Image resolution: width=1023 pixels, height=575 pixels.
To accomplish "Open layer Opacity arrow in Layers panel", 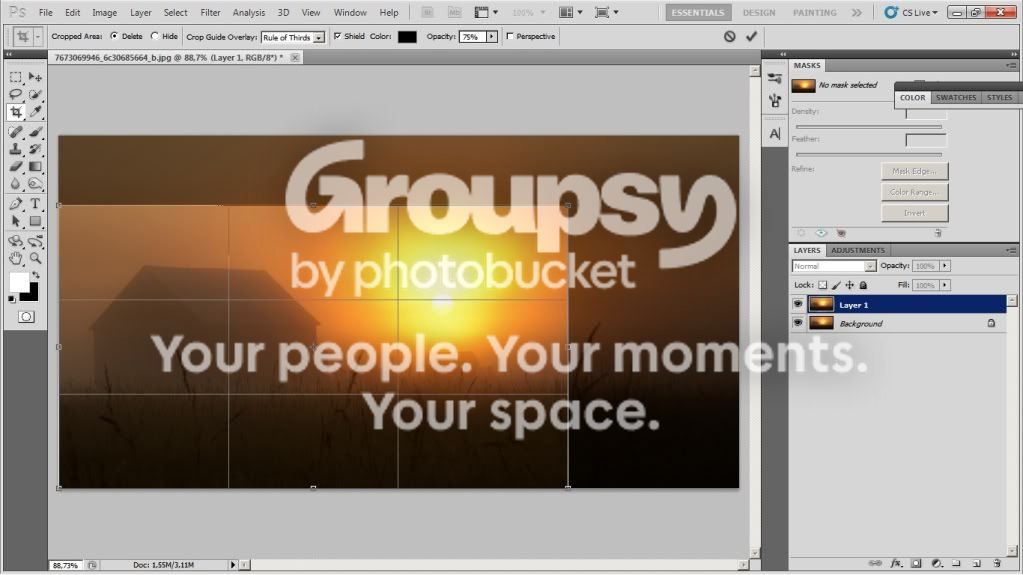I will tap(945, 266).
